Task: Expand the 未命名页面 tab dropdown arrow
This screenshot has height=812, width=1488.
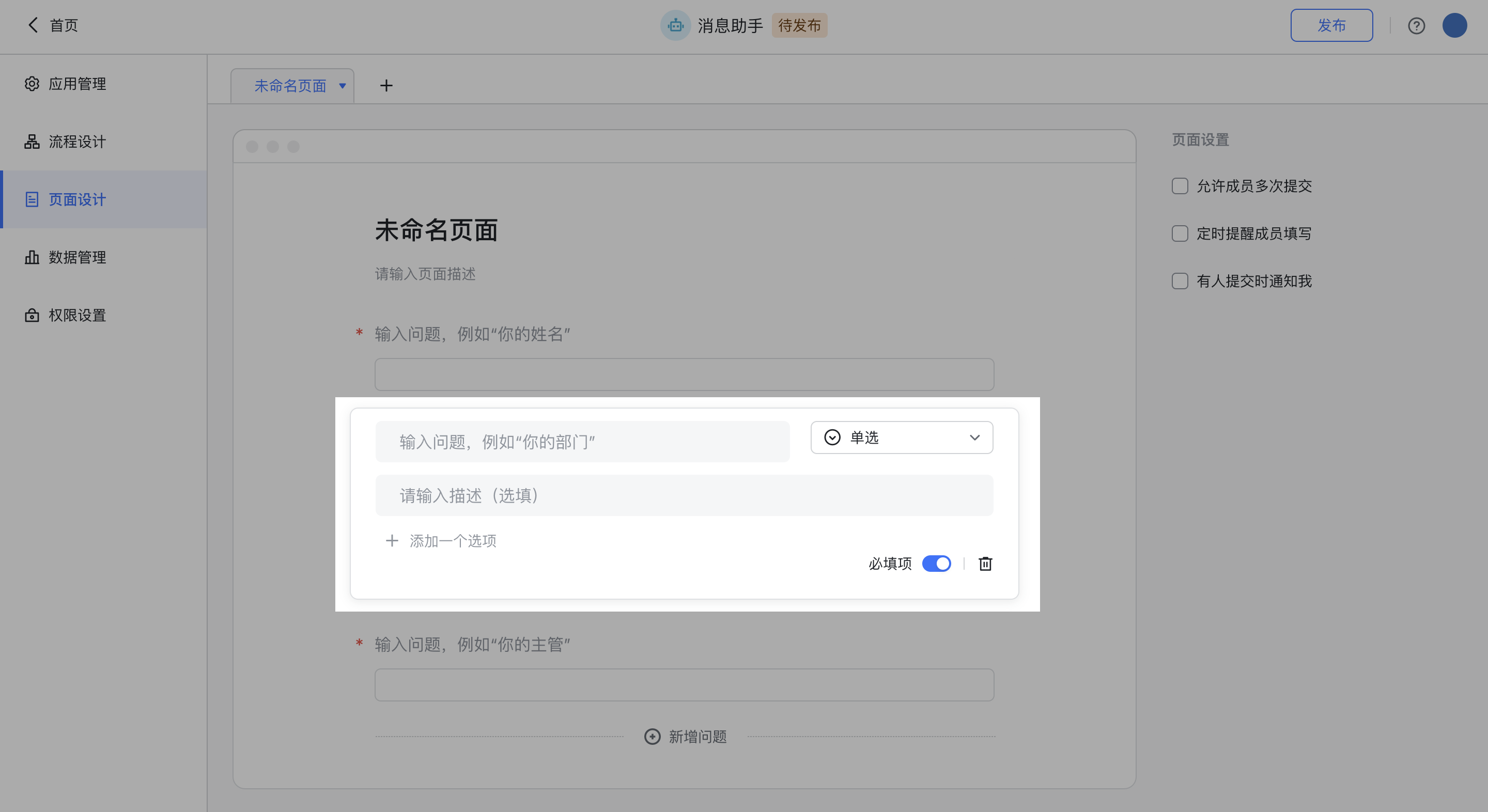Action: point(342,86)
